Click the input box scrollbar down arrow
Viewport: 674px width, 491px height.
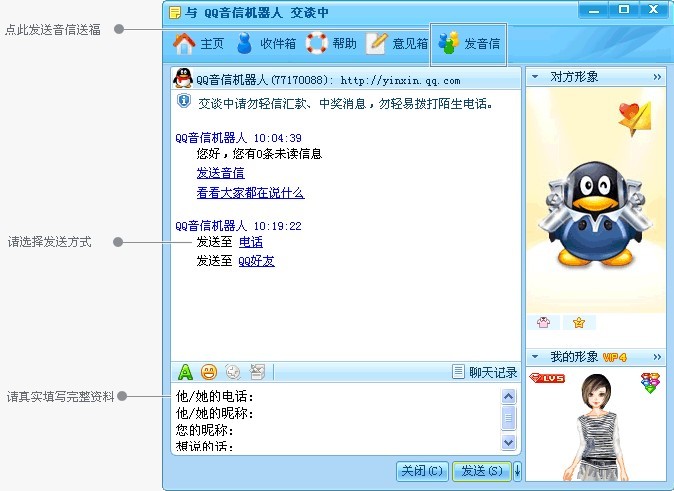(x=509, y=442)
